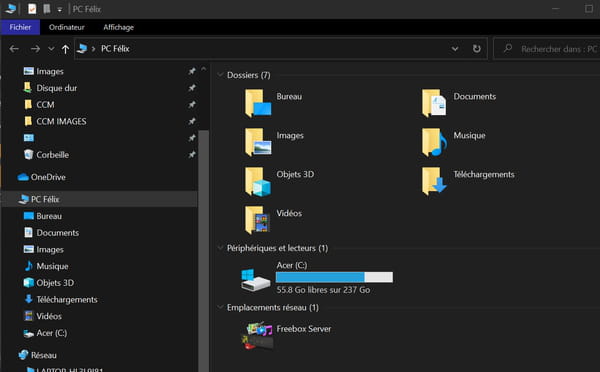The image size is (600, 372).
Task: Click the New folder icon in the title bar
Action: (x=47, y=9)
